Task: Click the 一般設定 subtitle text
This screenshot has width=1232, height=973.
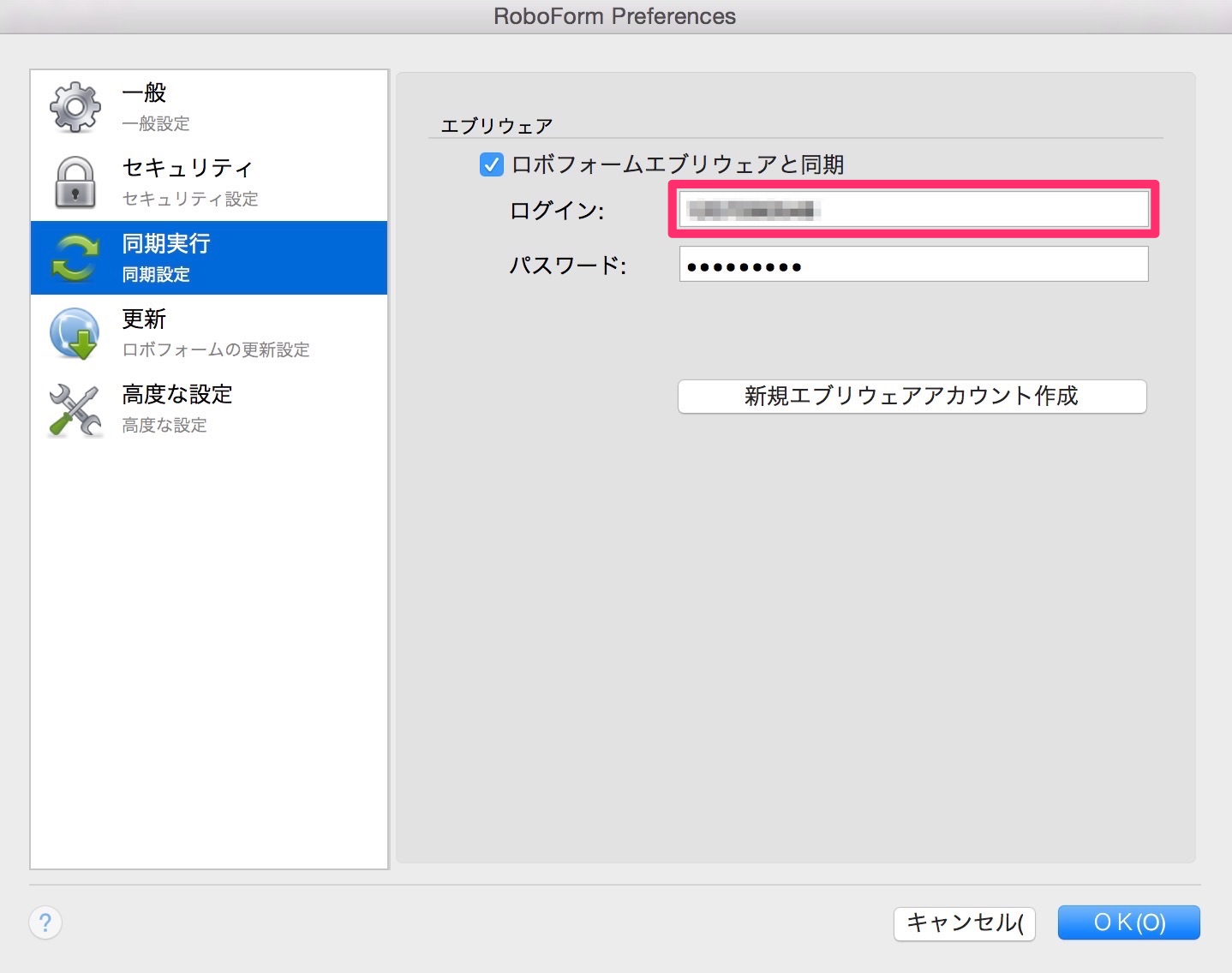Action: coord(156,123)
